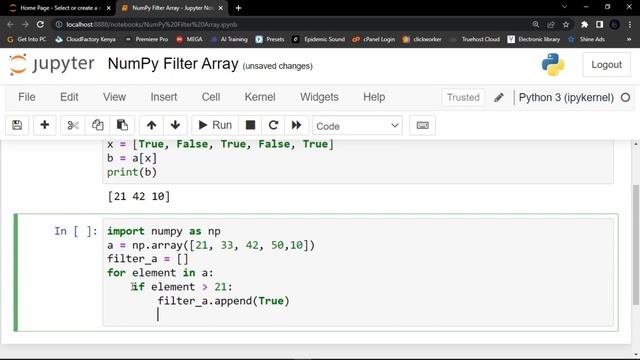Go forward in browser history
This screenshot has height=360, width=640.
click(25, 24)
